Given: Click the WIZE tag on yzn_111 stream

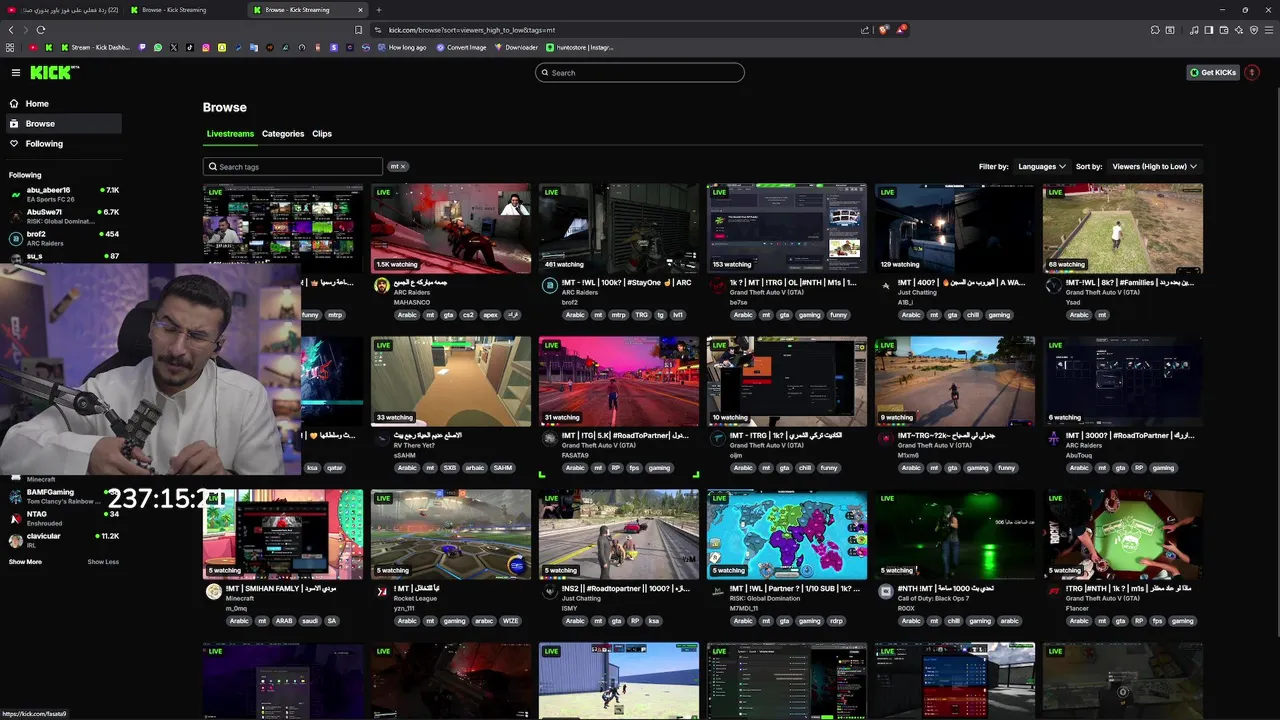Looking at the screenshot, I should (x=510, y=621).
